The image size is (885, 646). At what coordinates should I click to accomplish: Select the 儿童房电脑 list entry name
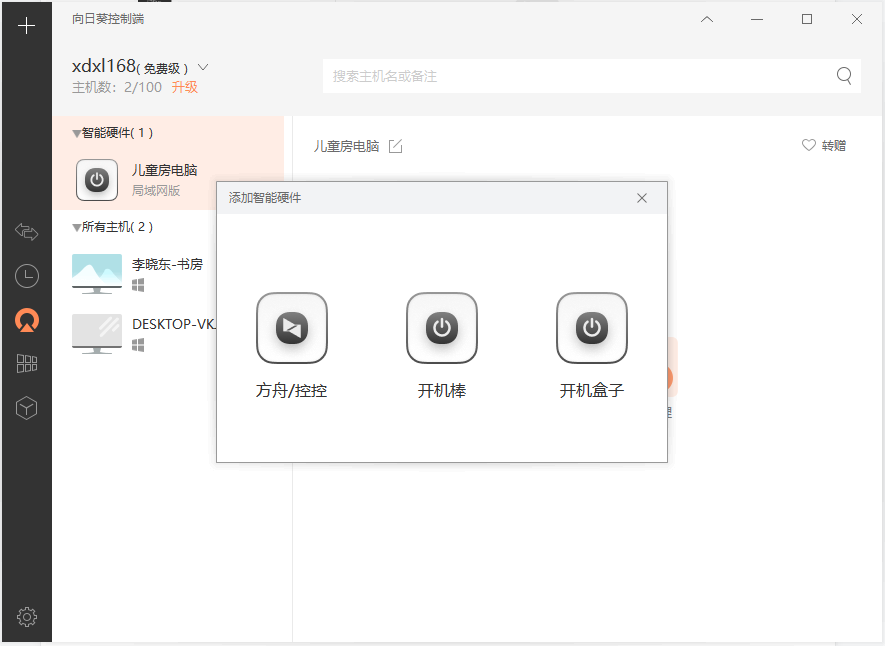164,170
